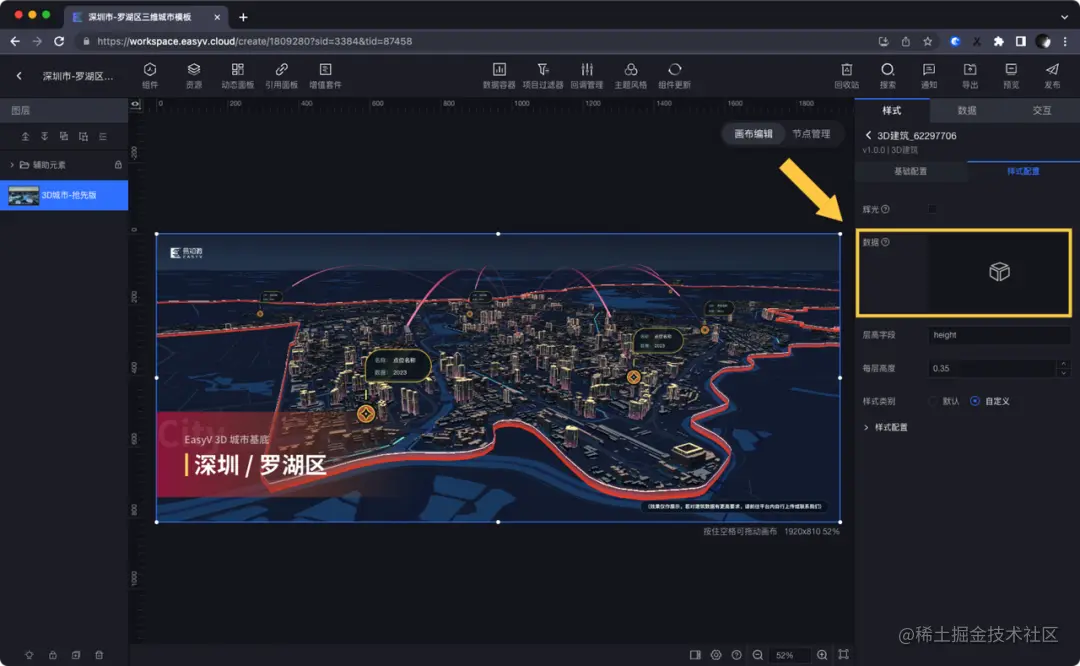The image size is (1080, 666).
Task: Click the 预览 preview icon
Action: click(x=1011, y=69)
